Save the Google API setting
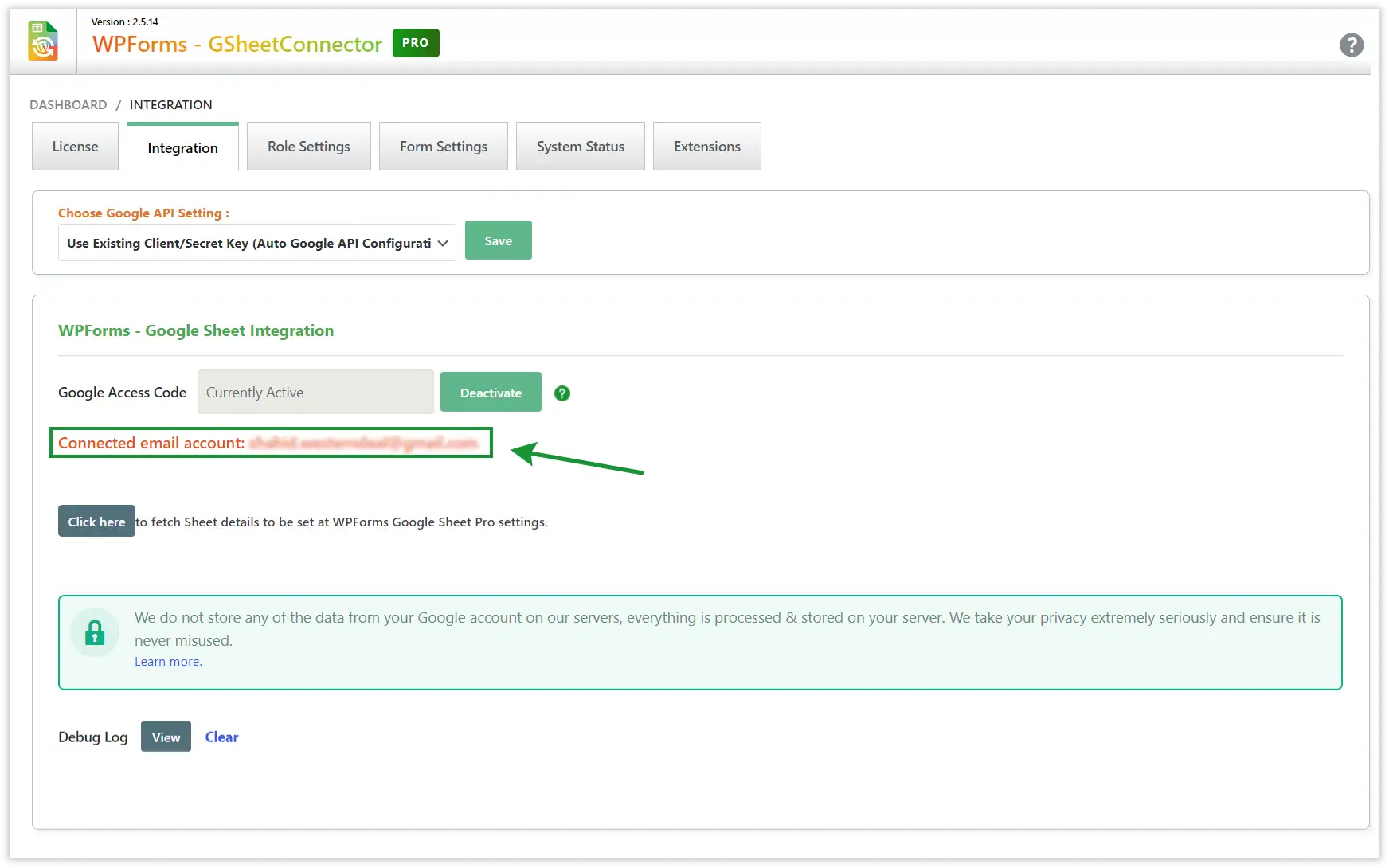This screenshot has height=868, width=1389. click(498, 240)
